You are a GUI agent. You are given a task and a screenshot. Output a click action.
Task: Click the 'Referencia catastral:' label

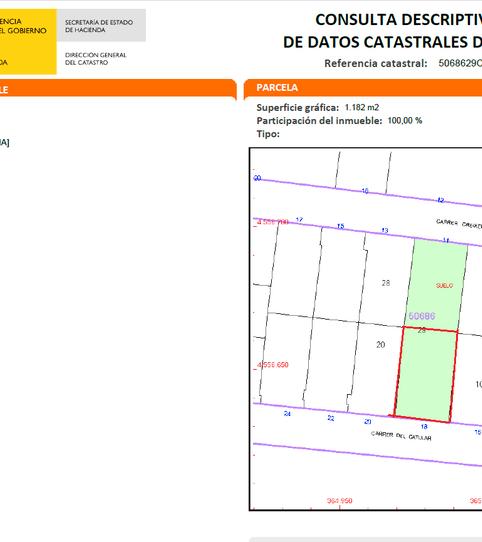tap(376, 63)
